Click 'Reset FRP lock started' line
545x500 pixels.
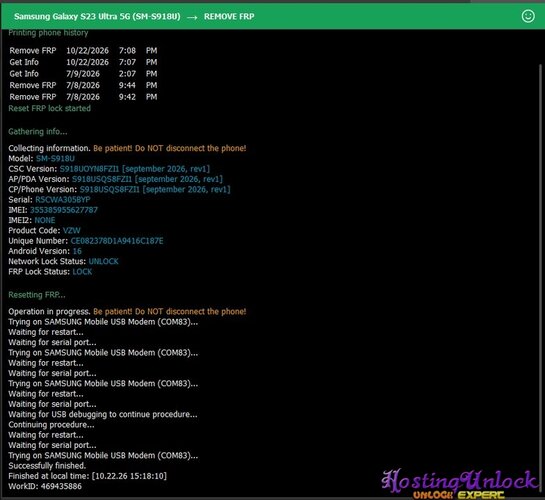50,108
